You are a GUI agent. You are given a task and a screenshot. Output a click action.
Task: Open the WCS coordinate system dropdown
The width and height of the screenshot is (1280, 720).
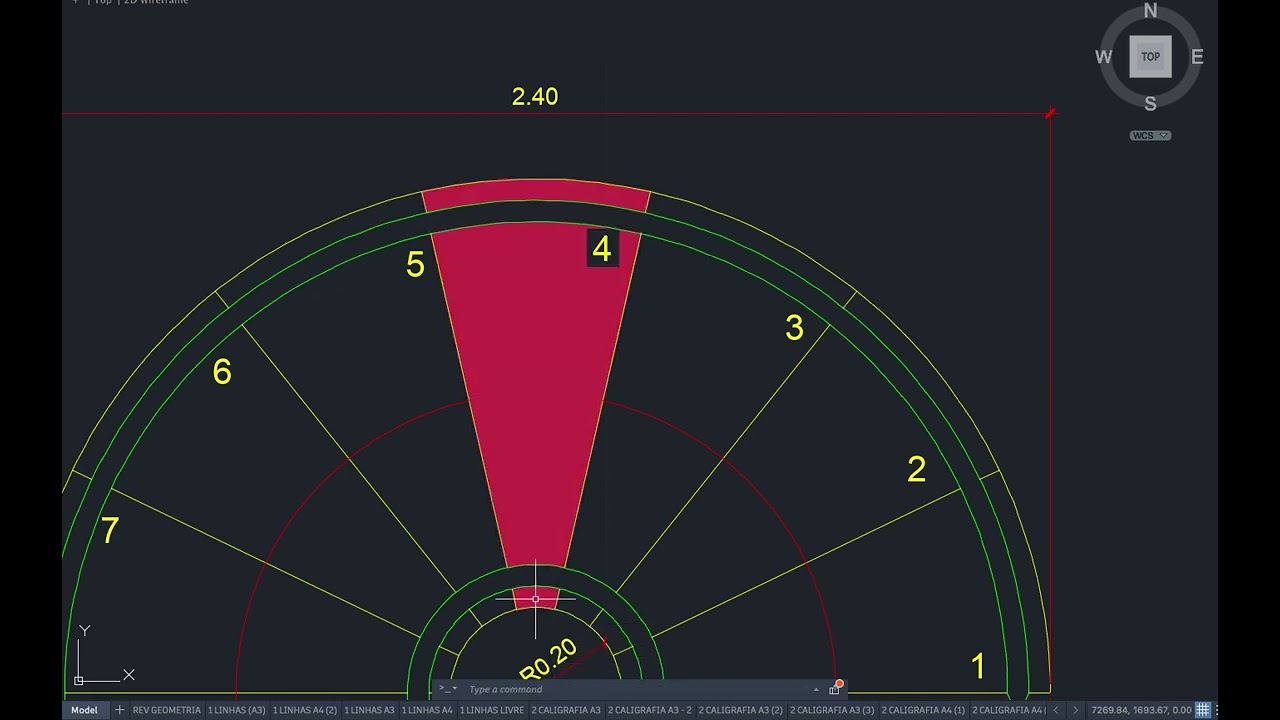[x=1150, y=135]
